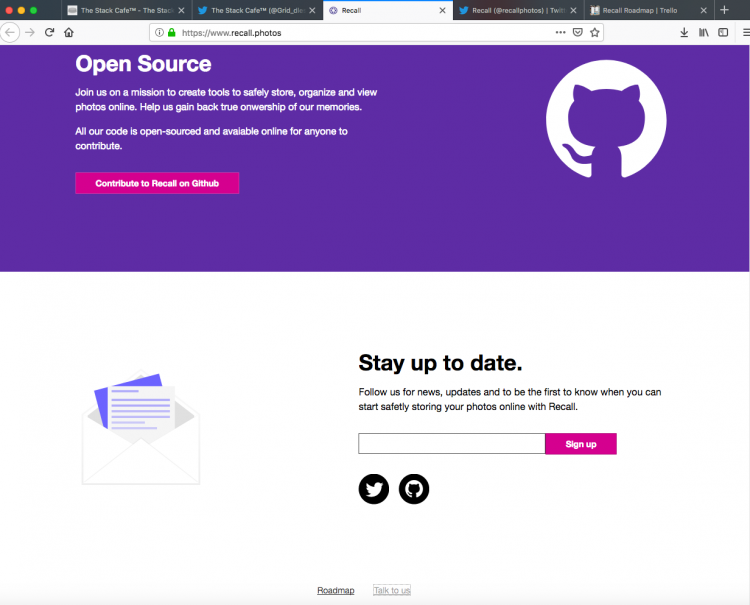Click Contribute to Recall on Github button
Image resolution: width=750 pixels, height=605 pixels.
pyautogui.click(x=157, y=183)
